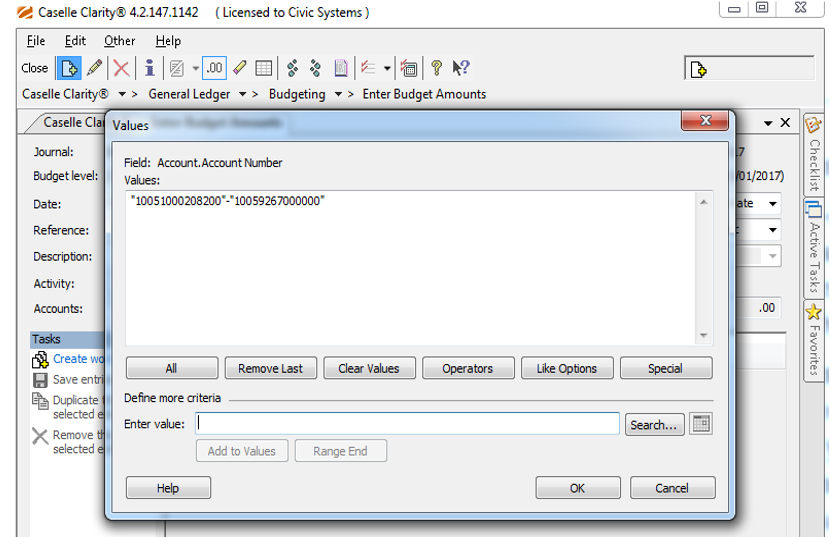Click the .00 amount field at right

pos(759,308)
